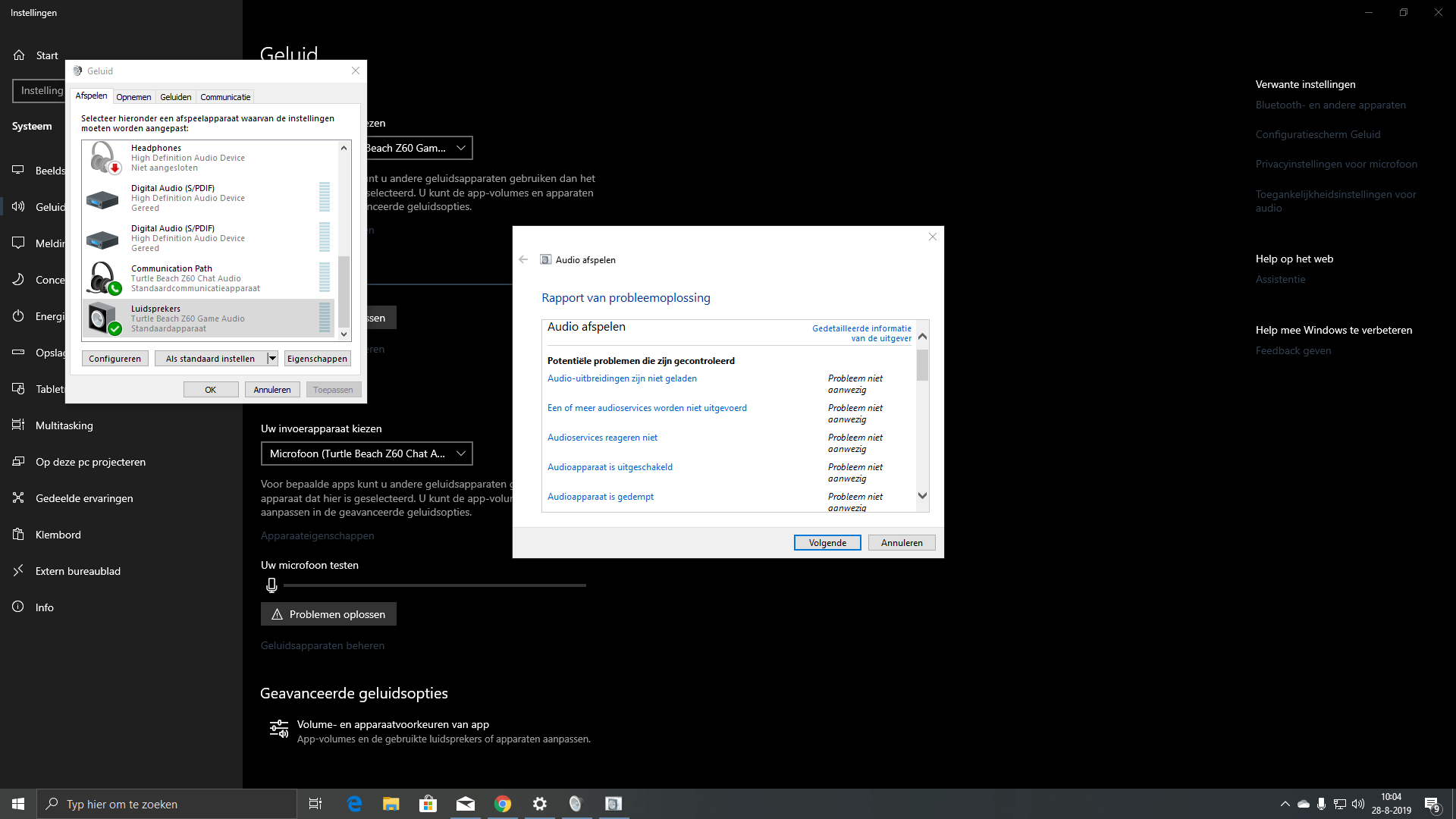
Task: Open Multitasking sidebar entry icon
Action: pos(18,425)
